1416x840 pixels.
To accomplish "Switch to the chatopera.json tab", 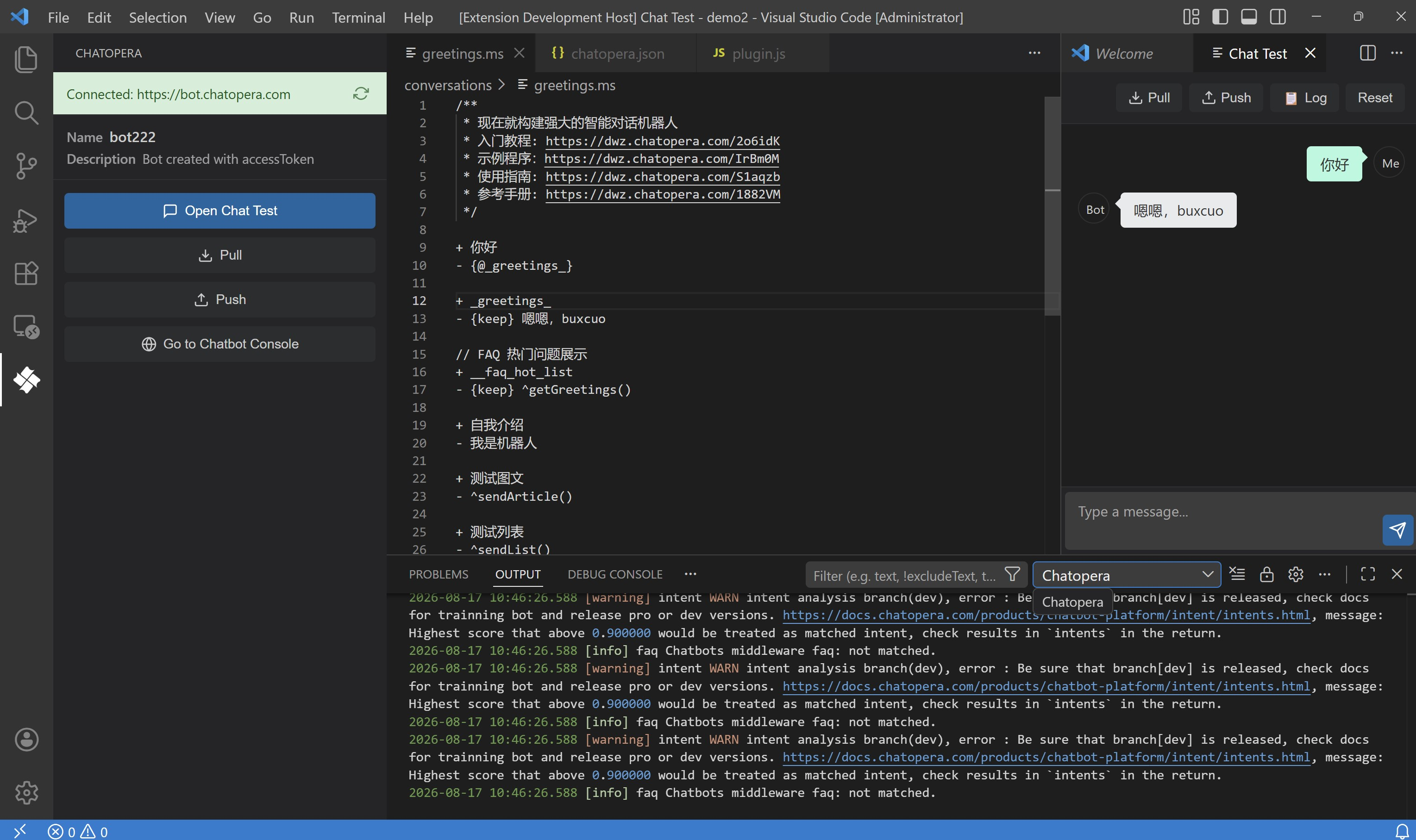I will [616, 53].
